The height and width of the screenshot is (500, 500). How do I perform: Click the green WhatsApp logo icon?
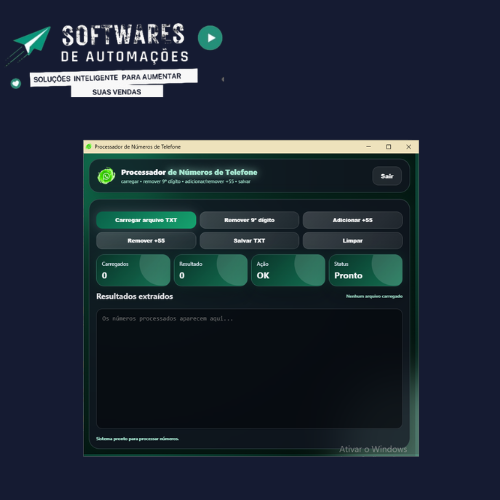106,176
